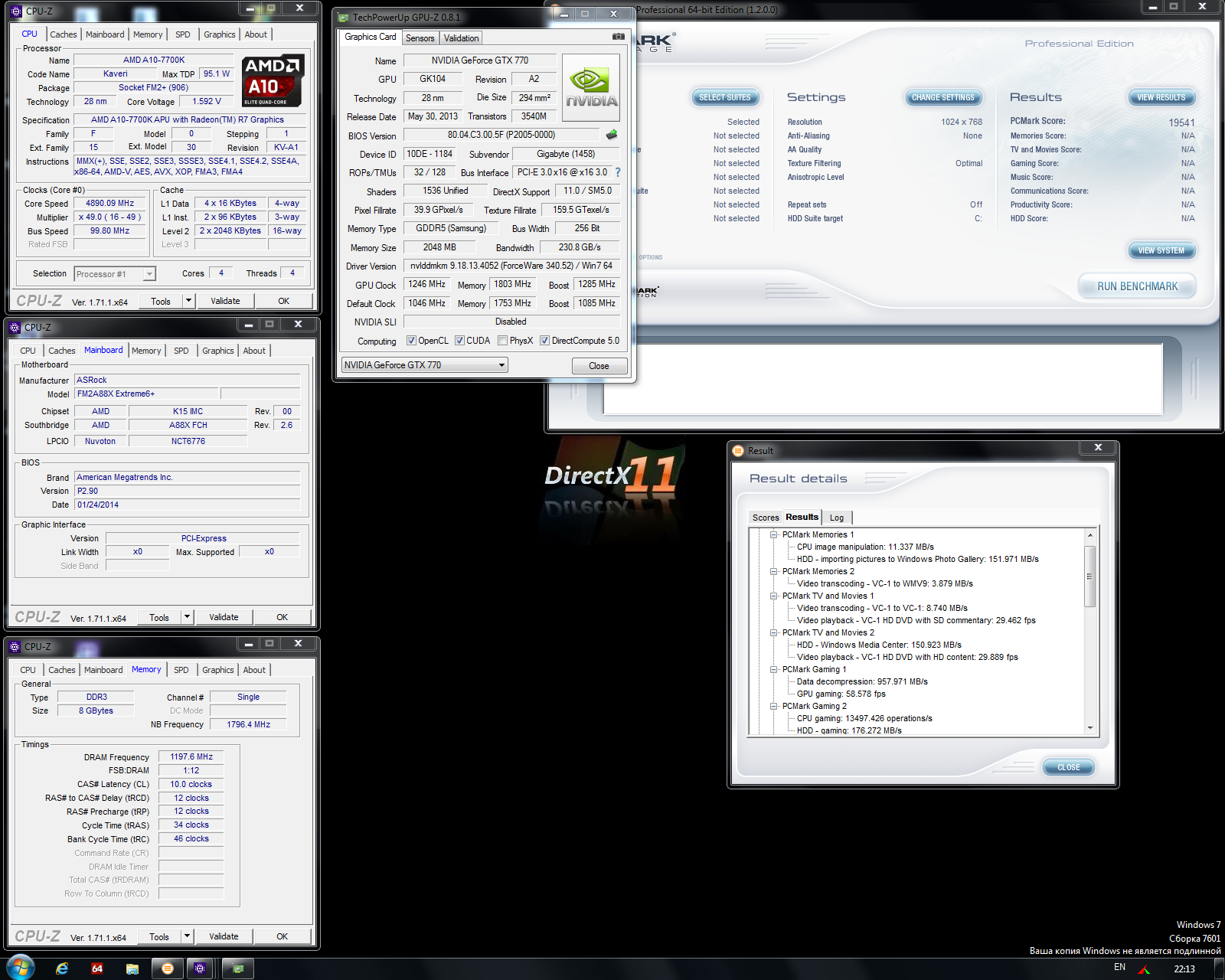Open the GeForce GTX 770 GPU dropdown
1225x980 pixels.
[425, 365]
